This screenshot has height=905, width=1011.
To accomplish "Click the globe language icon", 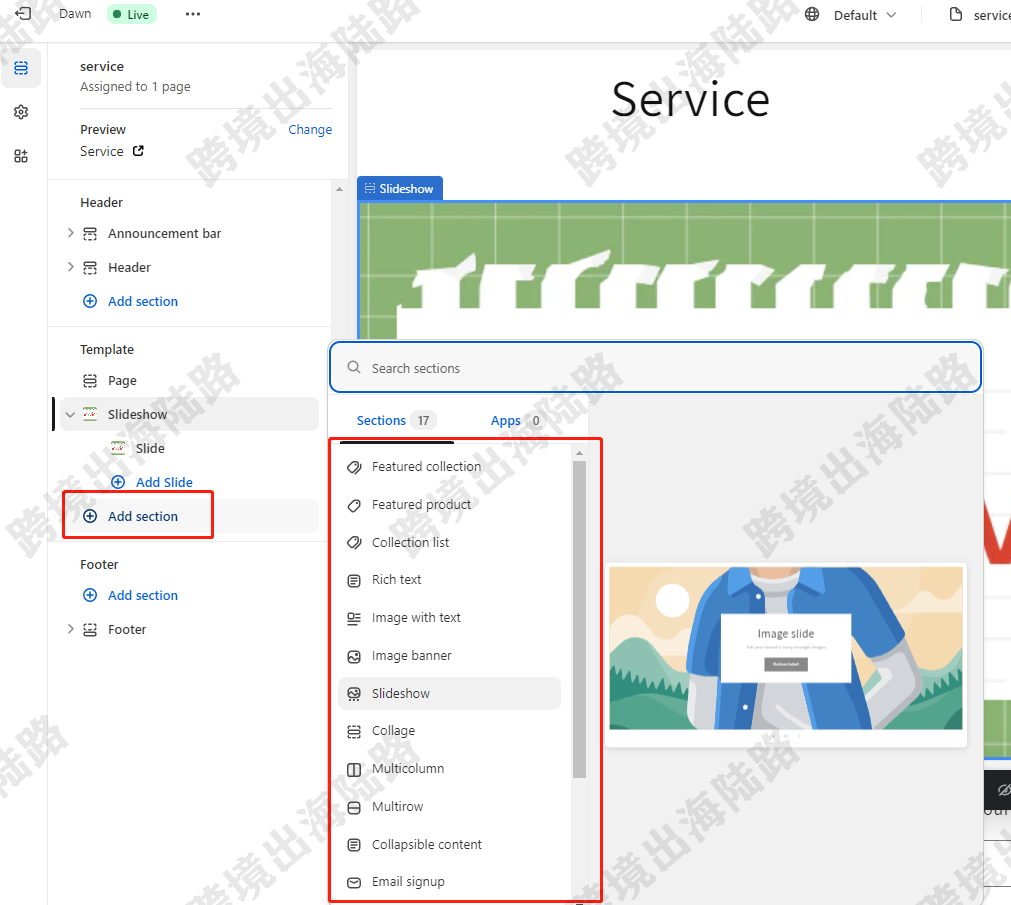I will 812,14.
